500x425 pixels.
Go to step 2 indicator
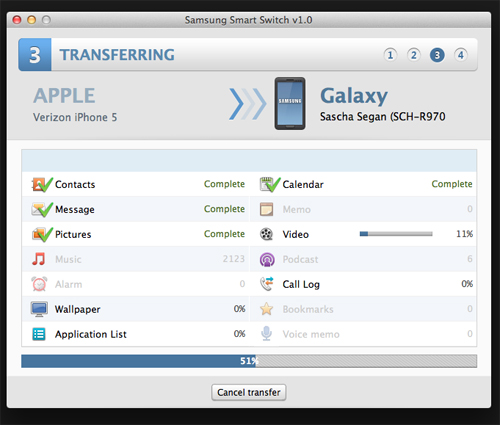click(414, 55)
